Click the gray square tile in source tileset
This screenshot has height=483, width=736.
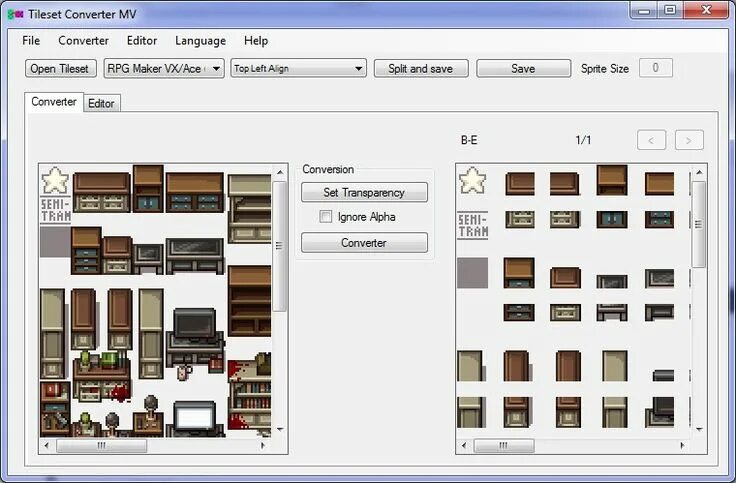pos(55,242)
